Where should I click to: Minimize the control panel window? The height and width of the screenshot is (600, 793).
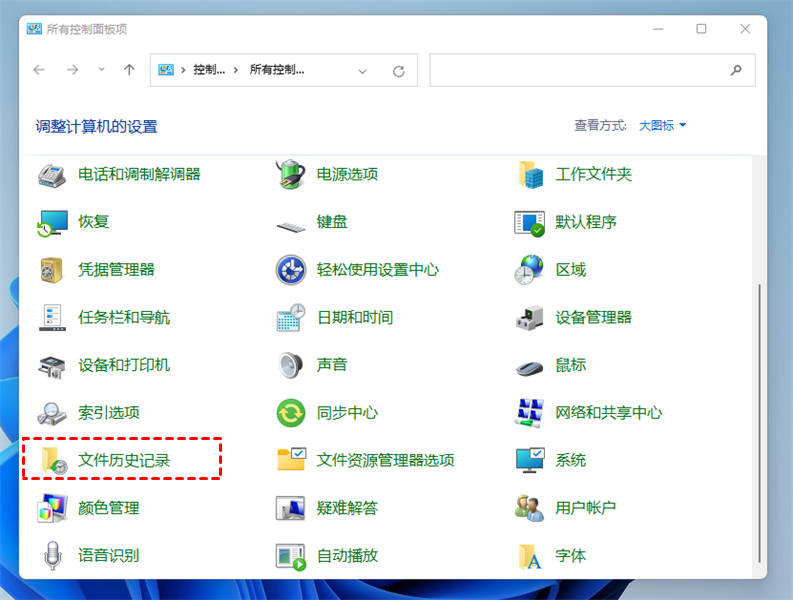[658, 29]
